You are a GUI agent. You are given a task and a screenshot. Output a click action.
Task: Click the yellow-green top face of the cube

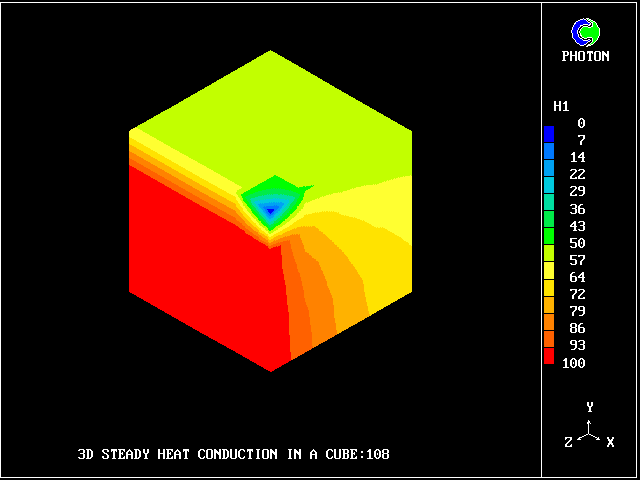(270, 110)
